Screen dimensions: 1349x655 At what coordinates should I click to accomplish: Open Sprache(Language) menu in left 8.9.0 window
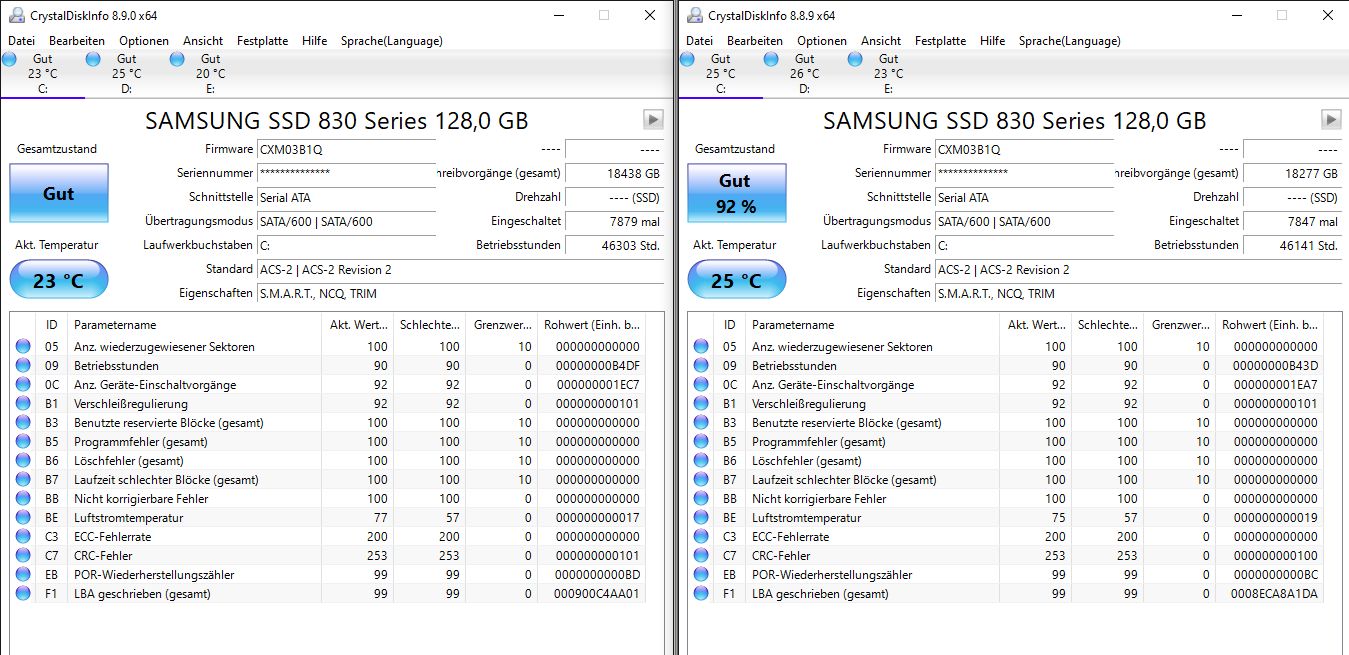tap(392, 41)
